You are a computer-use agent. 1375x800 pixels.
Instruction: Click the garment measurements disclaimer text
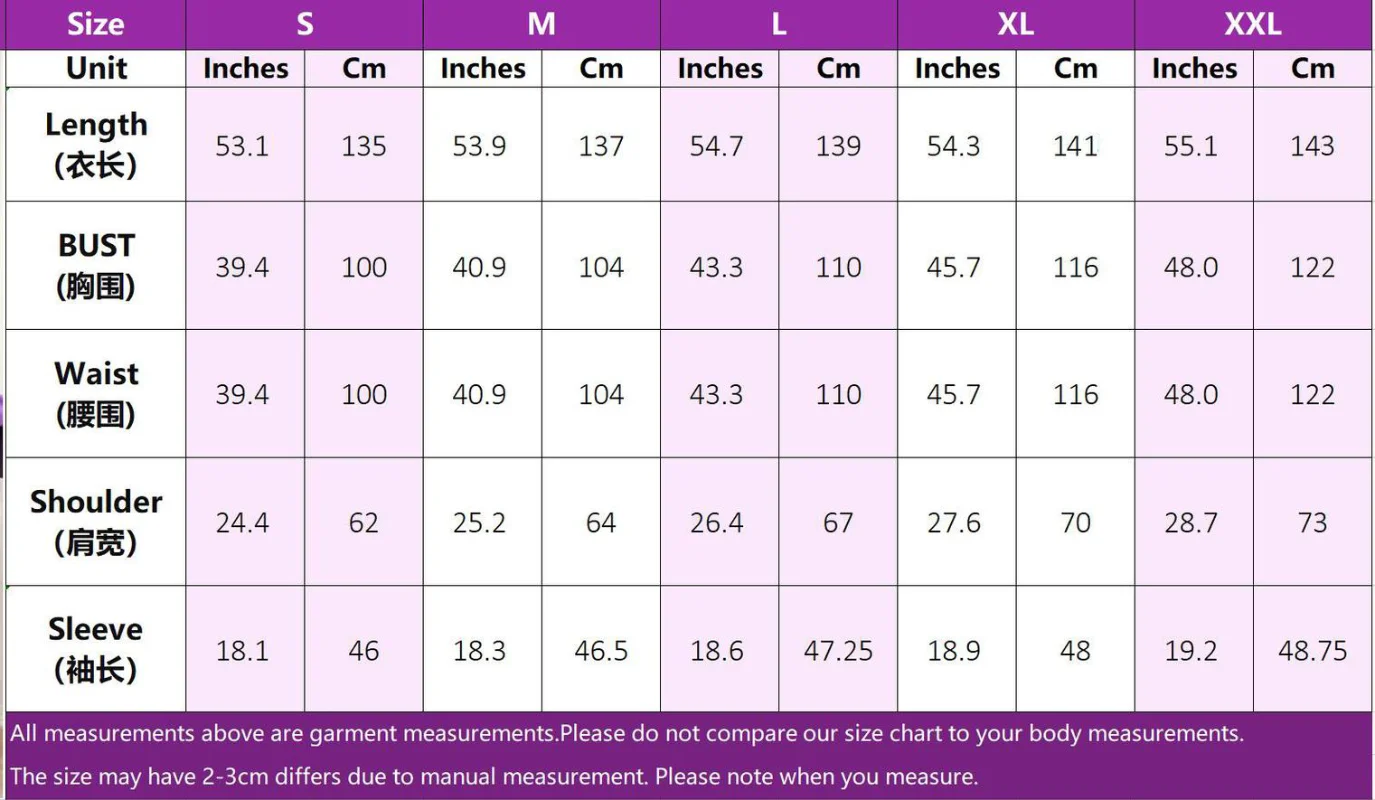(x=627, y=733)
